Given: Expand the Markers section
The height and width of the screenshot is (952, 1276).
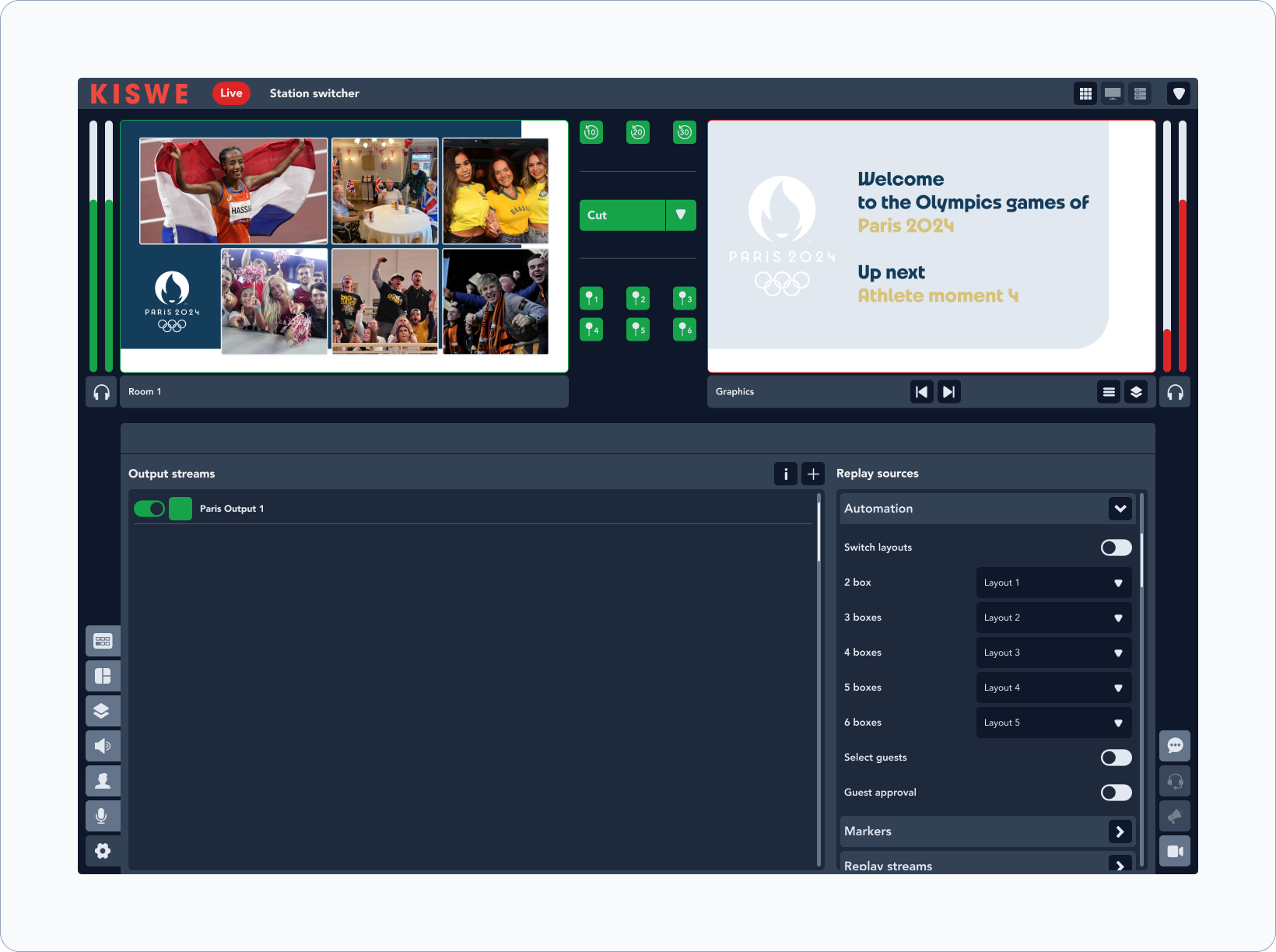Looking at the screenshot, I should 1120,831.
